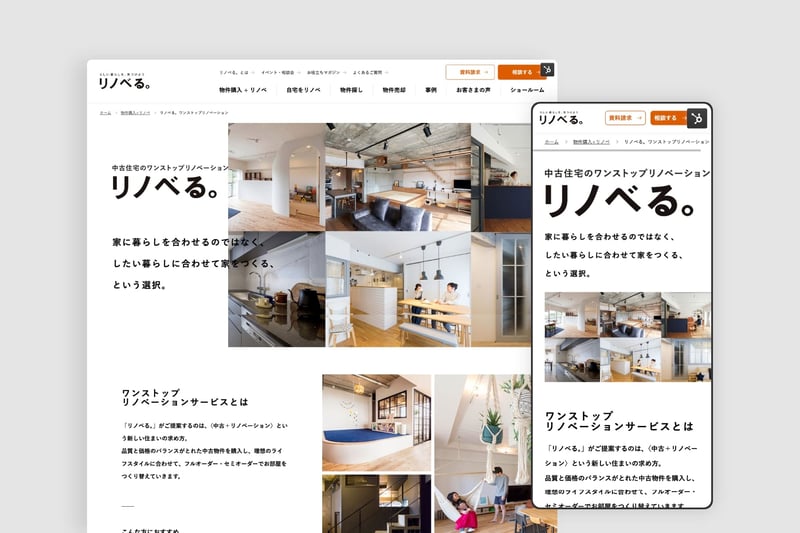This screenshot has width=800, height=533.
Task: Click large リノベる。 hero title on desktop
Action: pyautogui.click(x=165, y=188)
